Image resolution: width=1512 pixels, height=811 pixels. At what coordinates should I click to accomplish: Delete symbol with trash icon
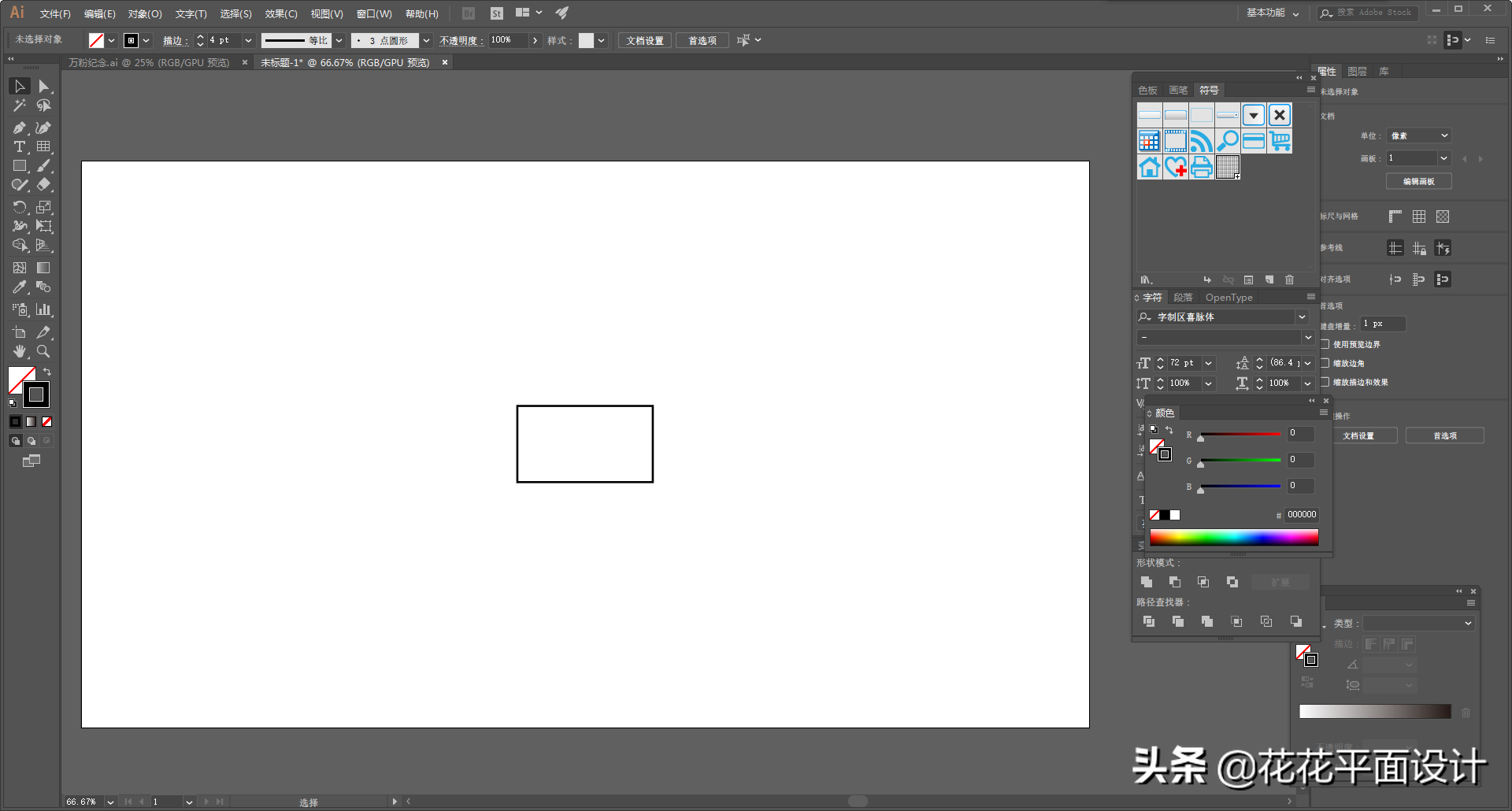tap(1290, 280)
